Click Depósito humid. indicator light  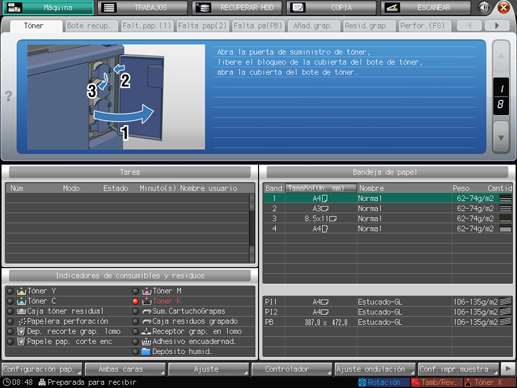(x=135, y=351)
